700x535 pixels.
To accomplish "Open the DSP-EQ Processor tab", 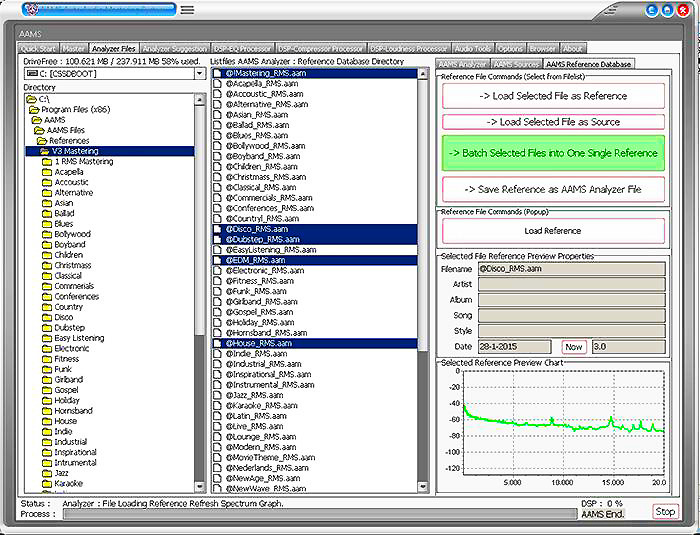I will tap(242, 49).
